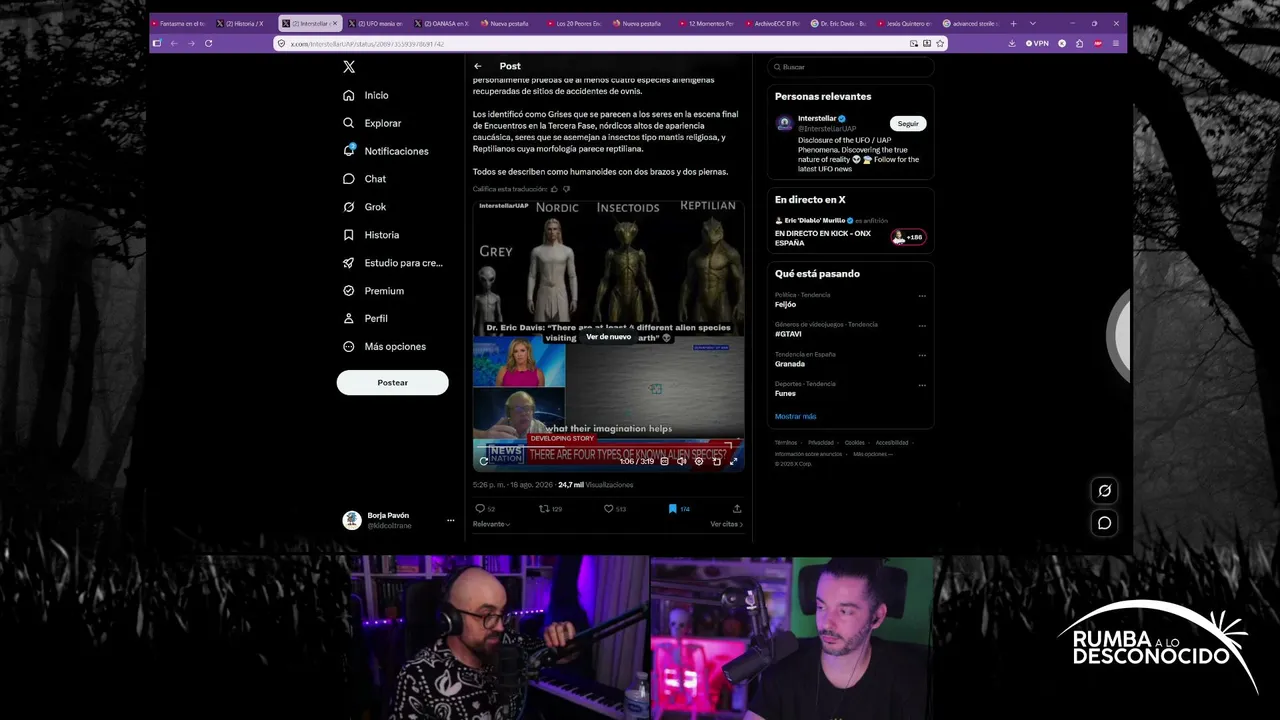Viewport: 1280px width, 720px height.
Task: Open the browser downloads icon
Action: (x=1012, y=43)
